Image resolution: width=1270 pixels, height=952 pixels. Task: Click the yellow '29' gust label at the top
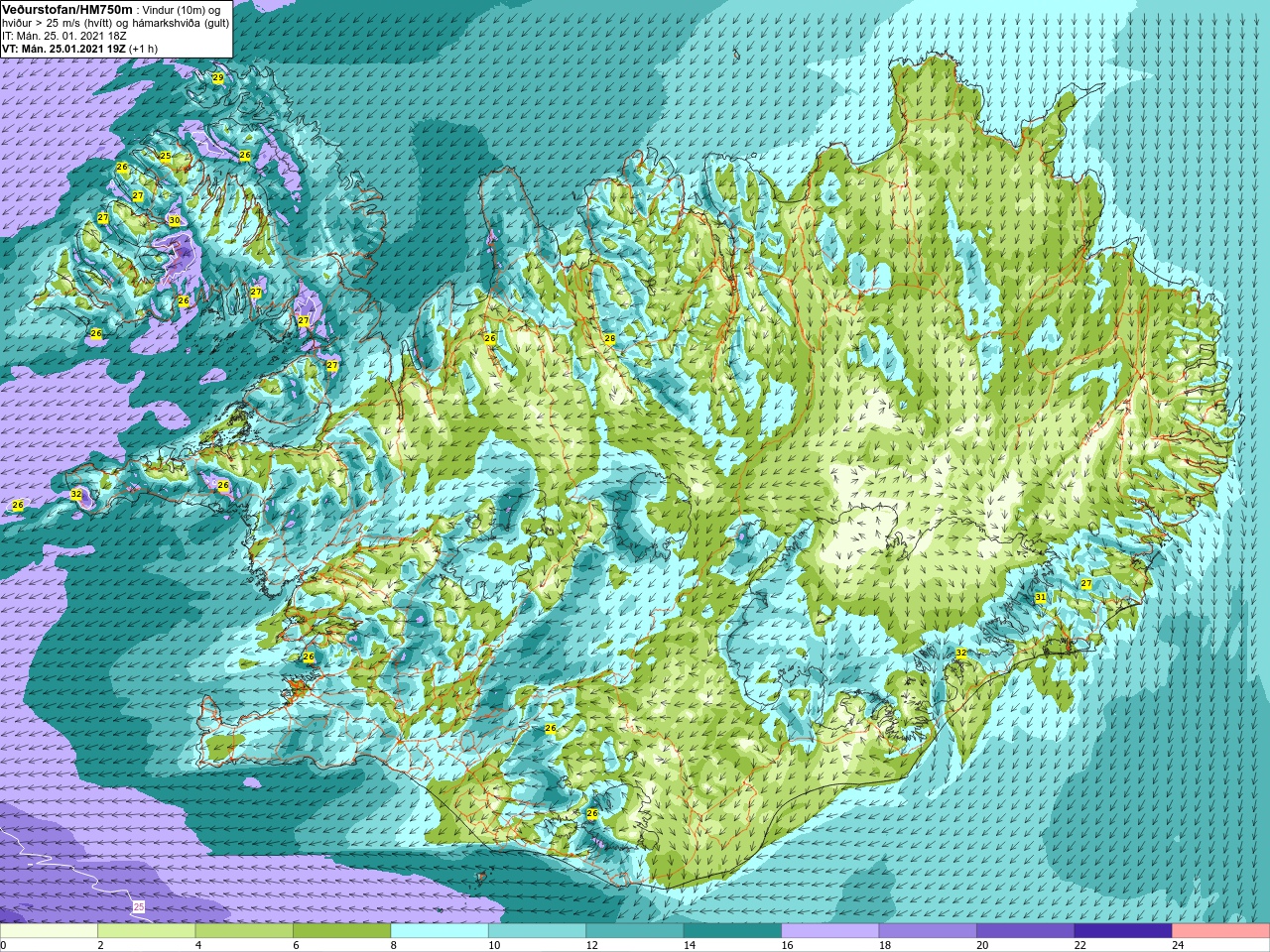[218, 77]
